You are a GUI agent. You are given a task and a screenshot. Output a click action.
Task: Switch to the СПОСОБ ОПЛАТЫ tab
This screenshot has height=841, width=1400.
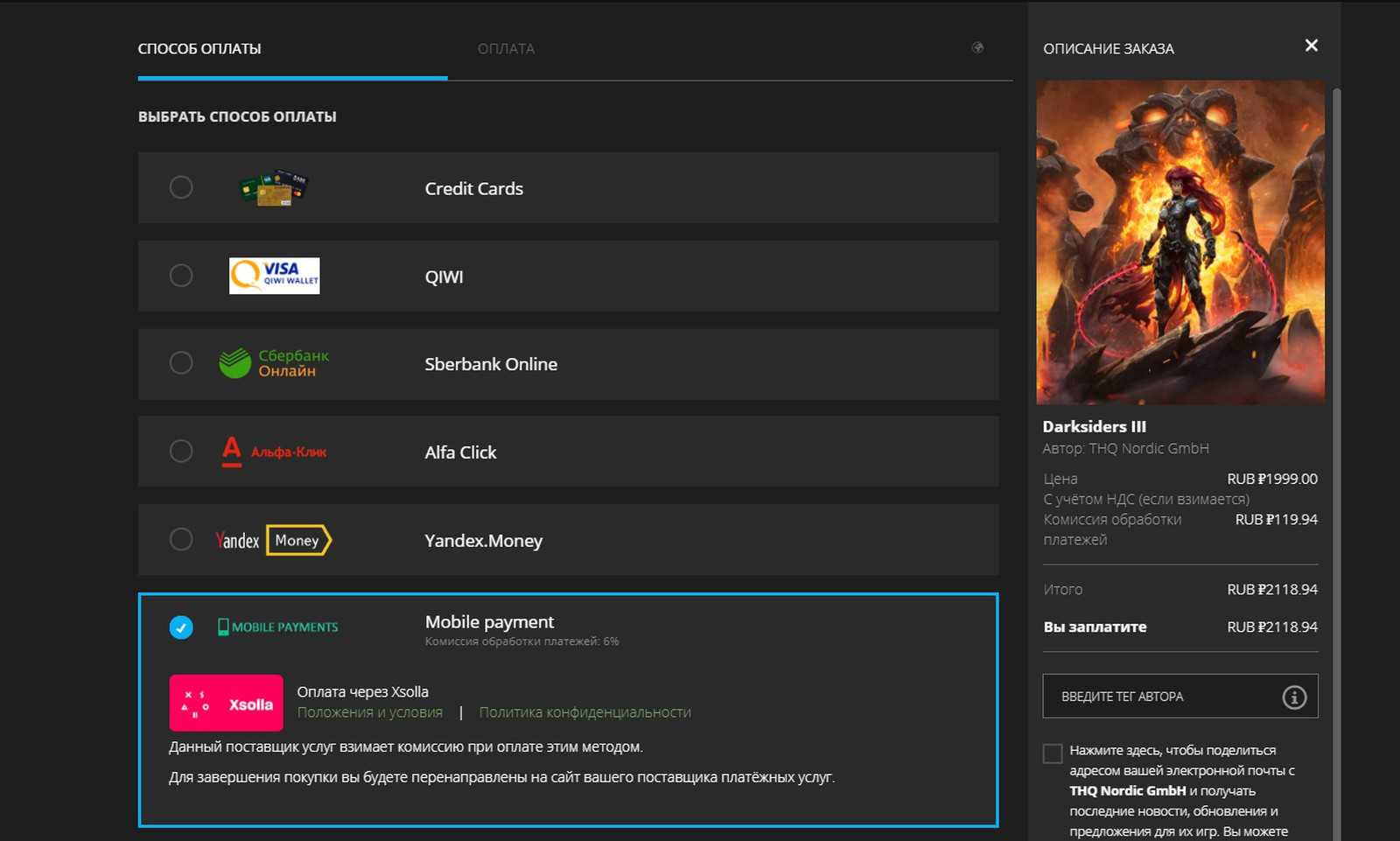click(199, 49)
